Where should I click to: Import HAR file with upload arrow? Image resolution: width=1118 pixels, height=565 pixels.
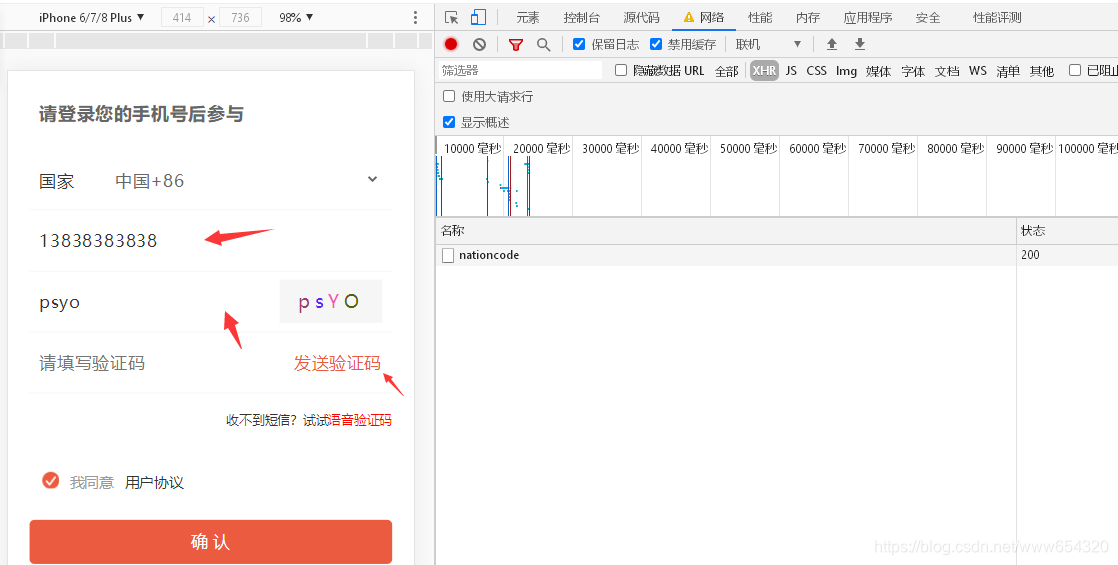point(831,44)
